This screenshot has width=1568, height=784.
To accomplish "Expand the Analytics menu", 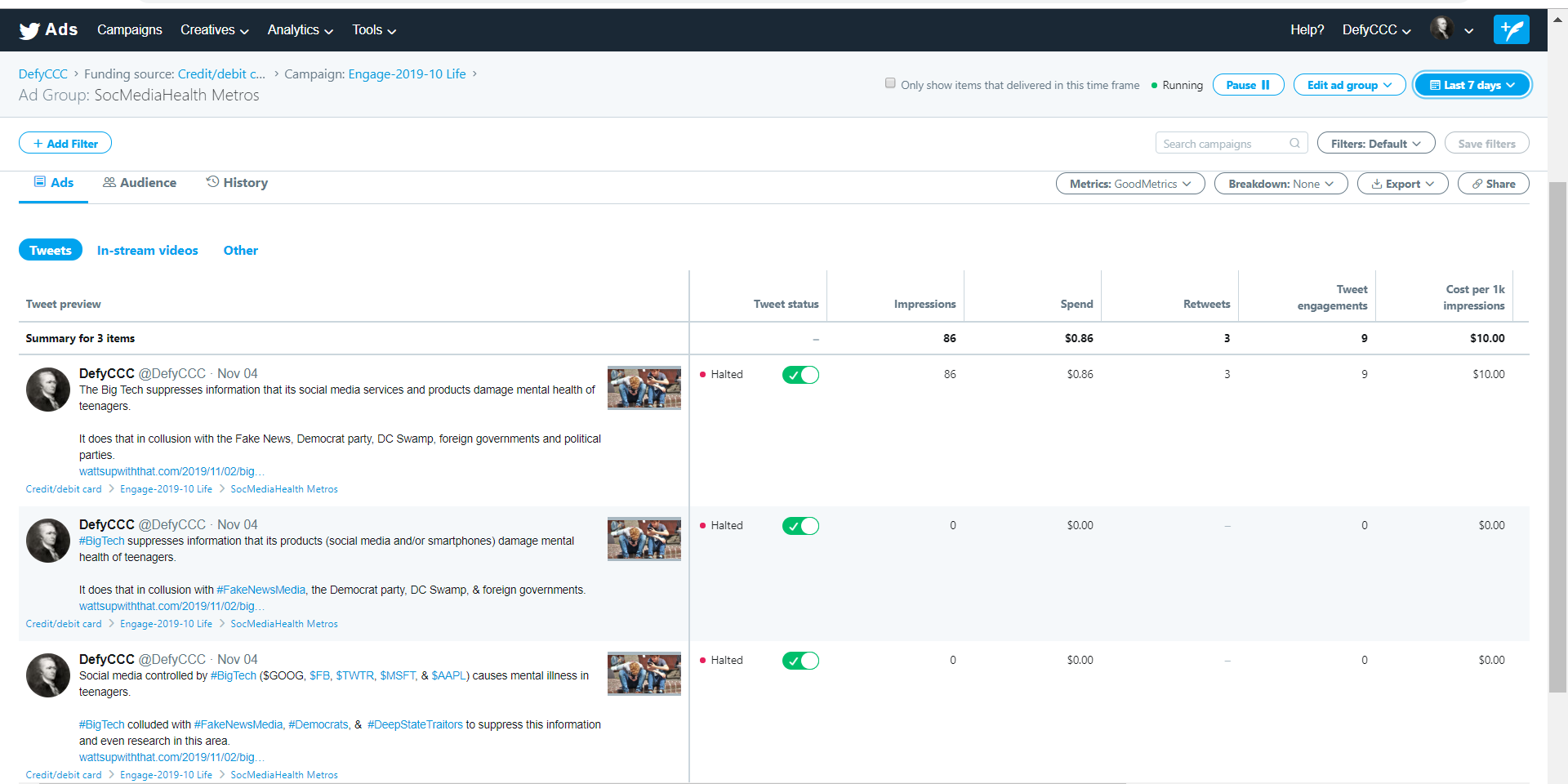I will 300,30.
